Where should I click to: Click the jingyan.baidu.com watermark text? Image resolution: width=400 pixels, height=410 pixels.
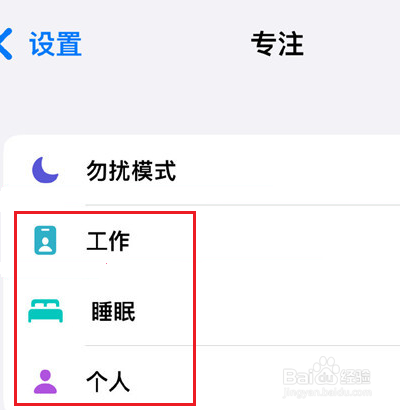point(327,392)
